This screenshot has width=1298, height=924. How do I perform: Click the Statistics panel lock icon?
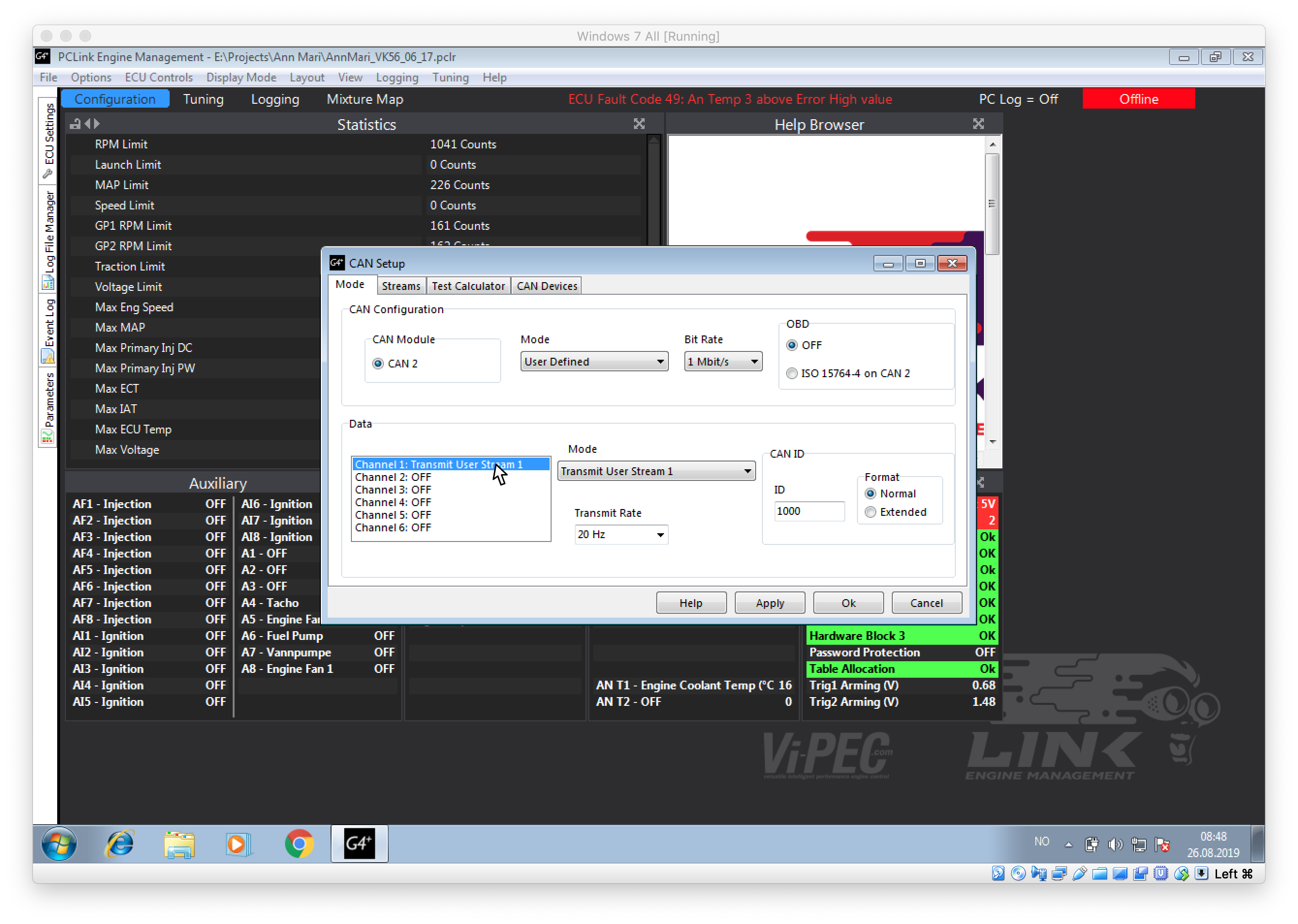[x=75, y=124]
